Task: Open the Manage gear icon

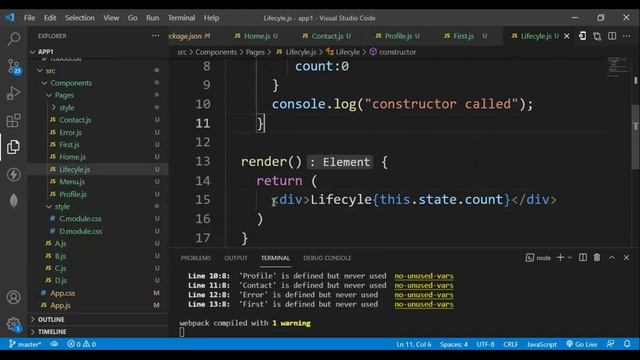Action: tap(13, 324)
